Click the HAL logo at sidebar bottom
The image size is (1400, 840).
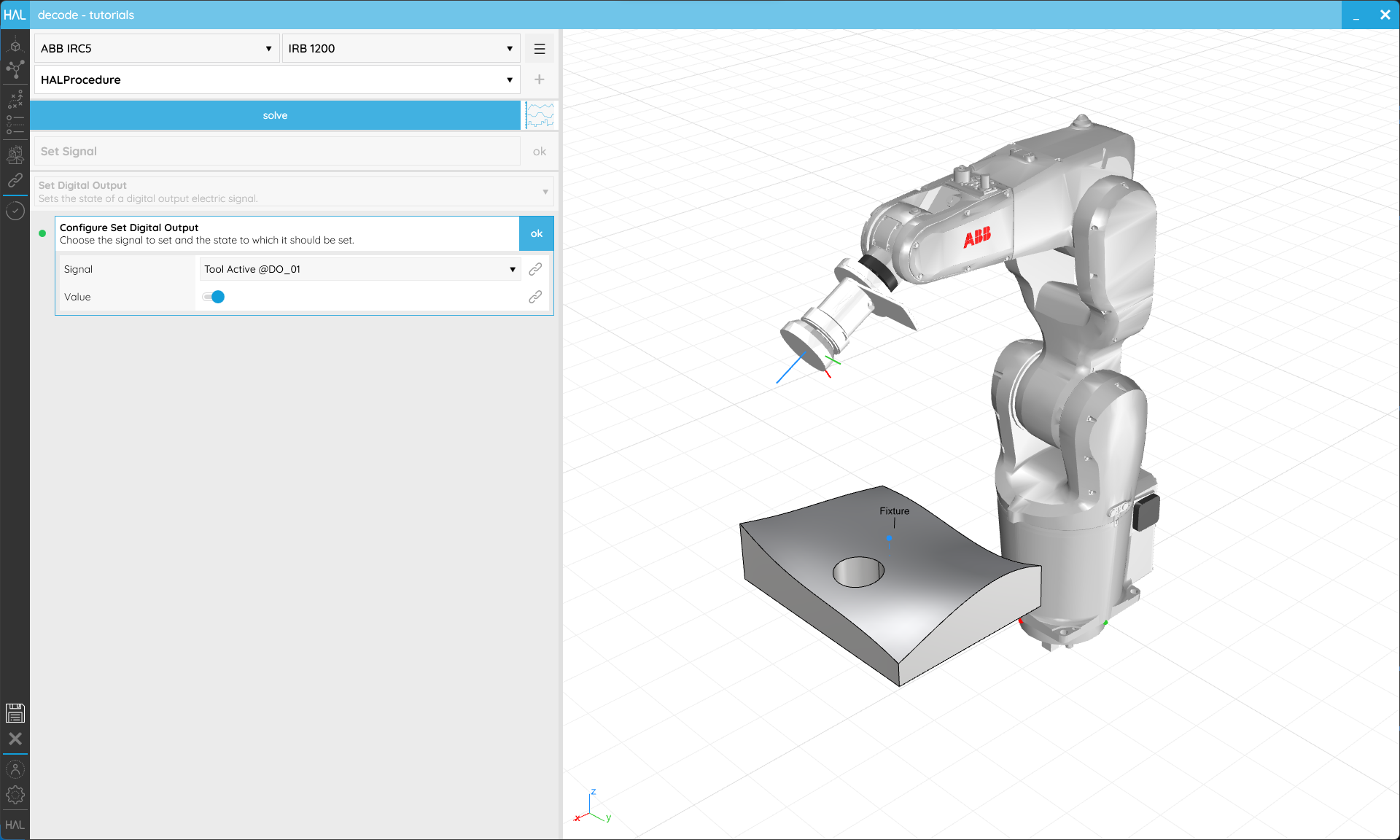pyautogui.click(x=15, y=825)
